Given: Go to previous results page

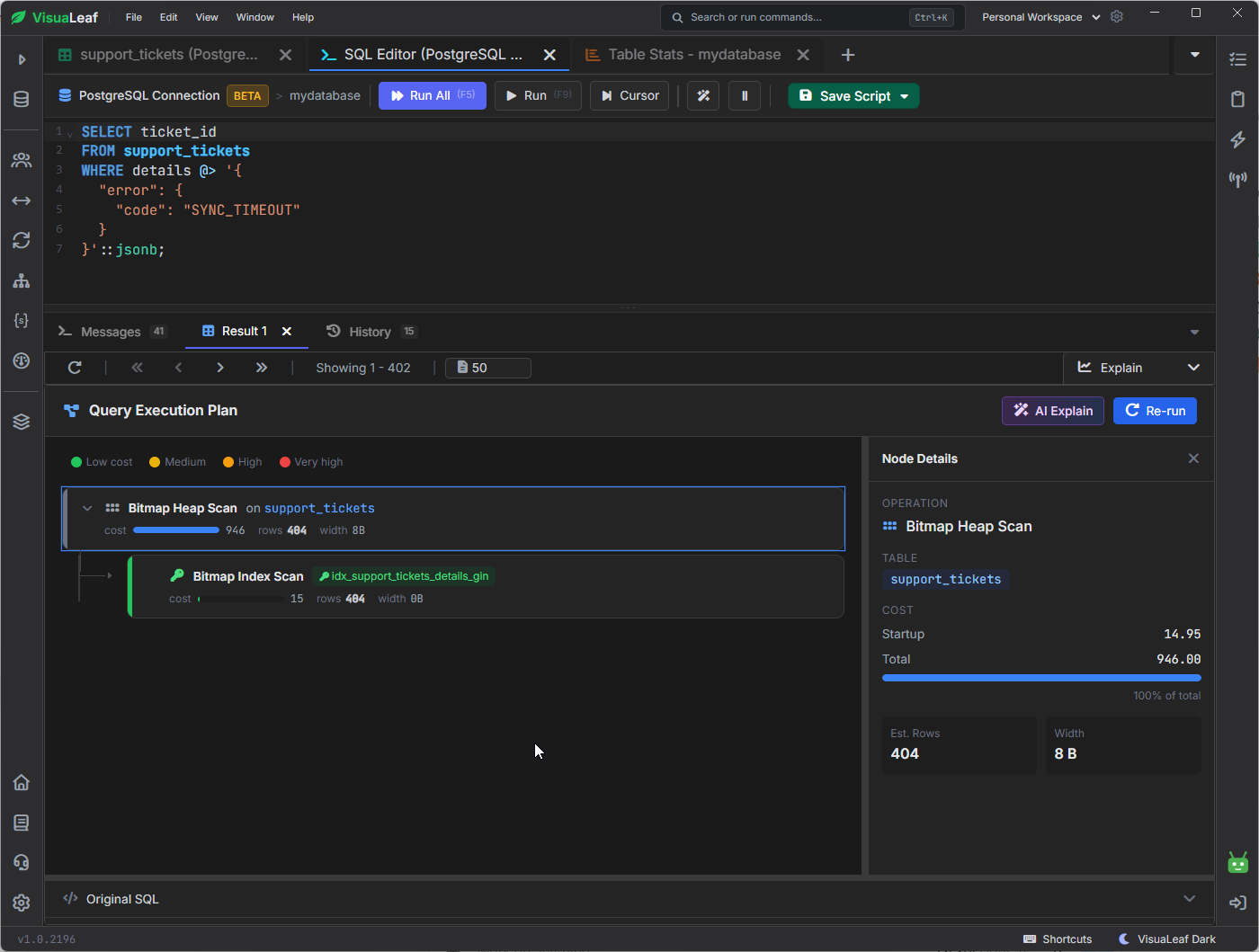Looking at the screenshot, I should coord(178,368).
